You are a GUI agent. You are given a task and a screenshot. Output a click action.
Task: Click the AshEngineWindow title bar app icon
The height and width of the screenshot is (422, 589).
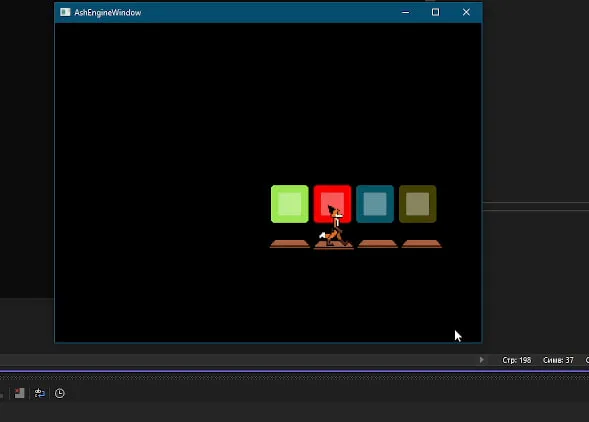pyautogui.click(x=65, y=12)
